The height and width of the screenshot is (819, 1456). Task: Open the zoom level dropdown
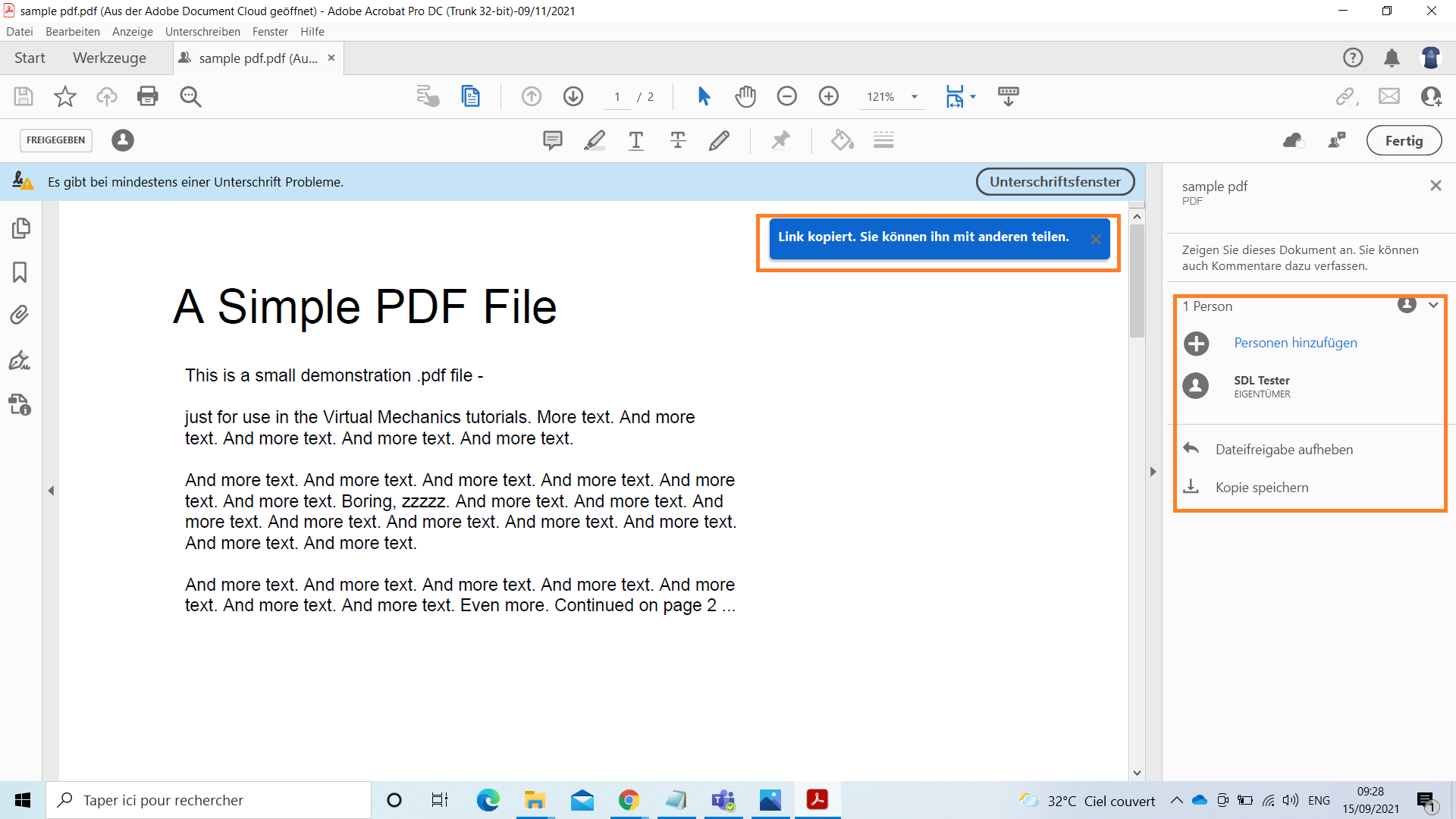point(915,96)
